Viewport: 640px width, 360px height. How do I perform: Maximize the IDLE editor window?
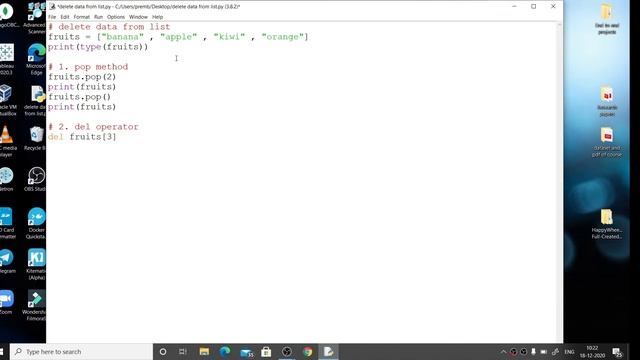tap(533, 6)
